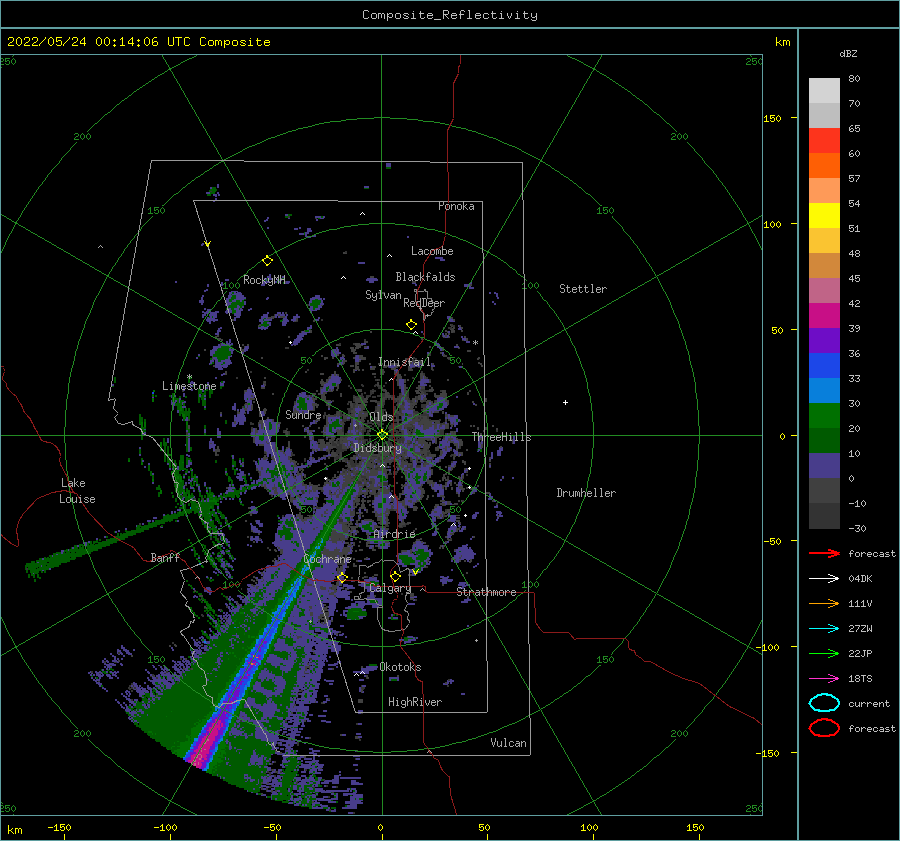
Task: Pick the orange 57-60 dBZ color swatch
Action: (x=824, y=166)
